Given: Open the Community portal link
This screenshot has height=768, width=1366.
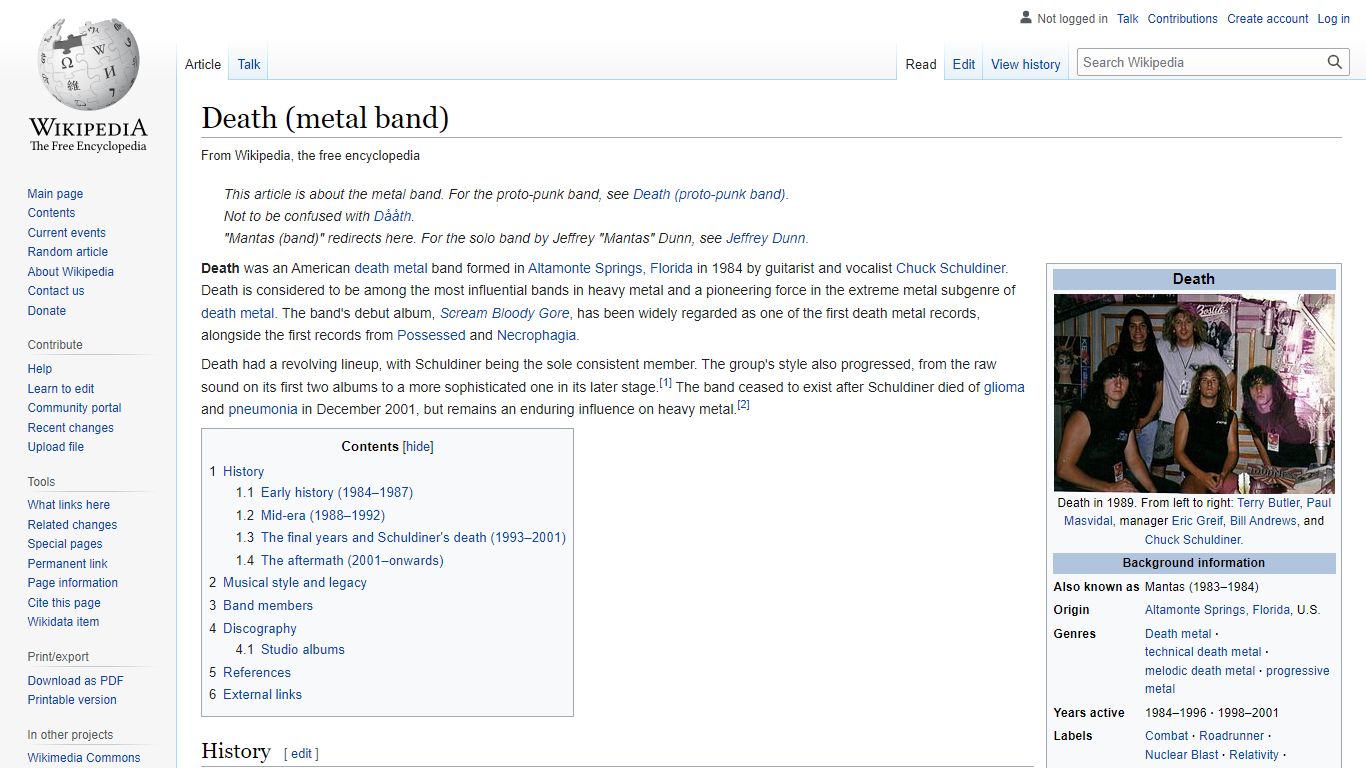Looking at the screenshot, I should [74, 408].
